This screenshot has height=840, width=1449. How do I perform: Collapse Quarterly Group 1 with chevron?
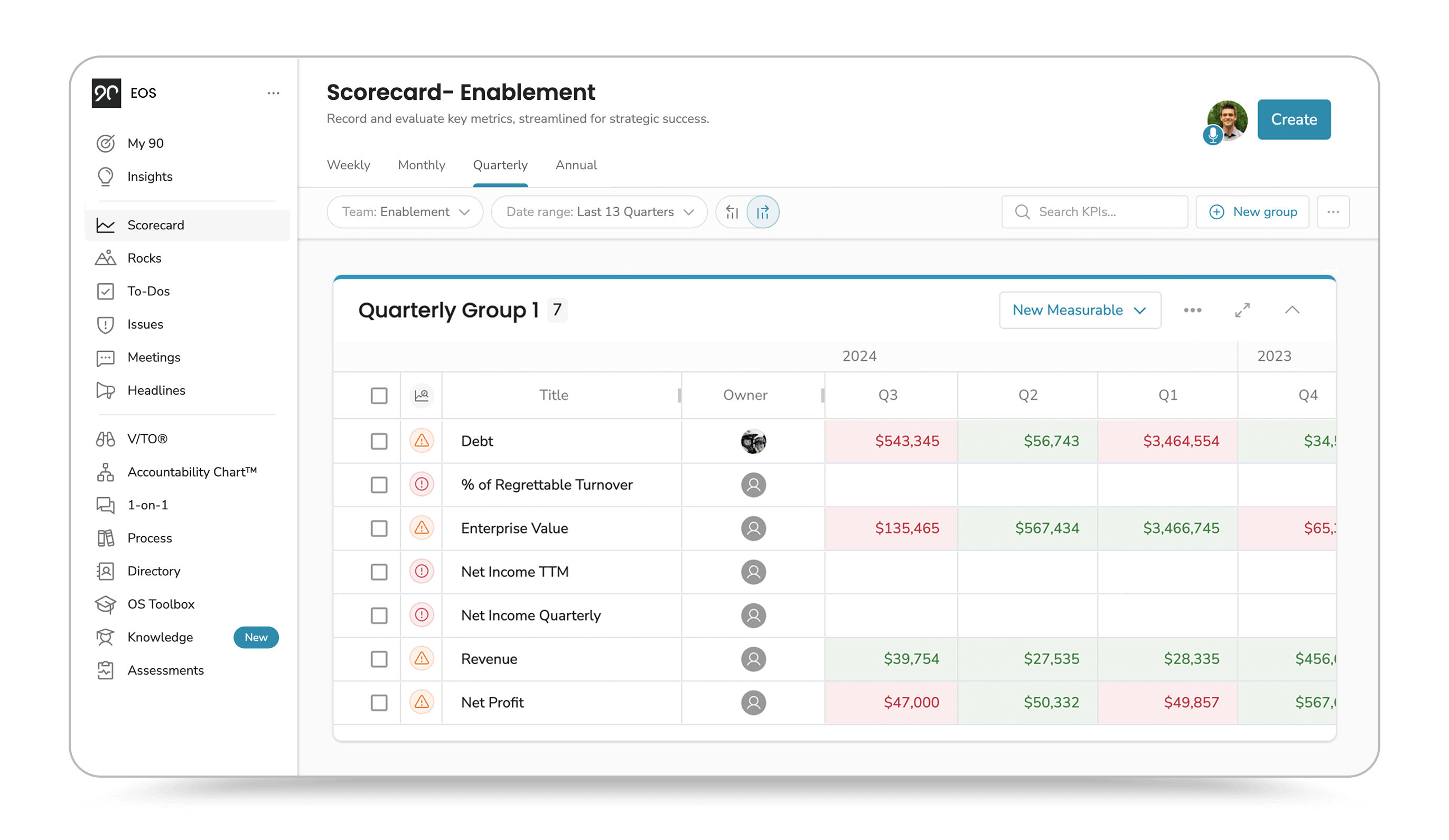click(x=1292, y=310)
